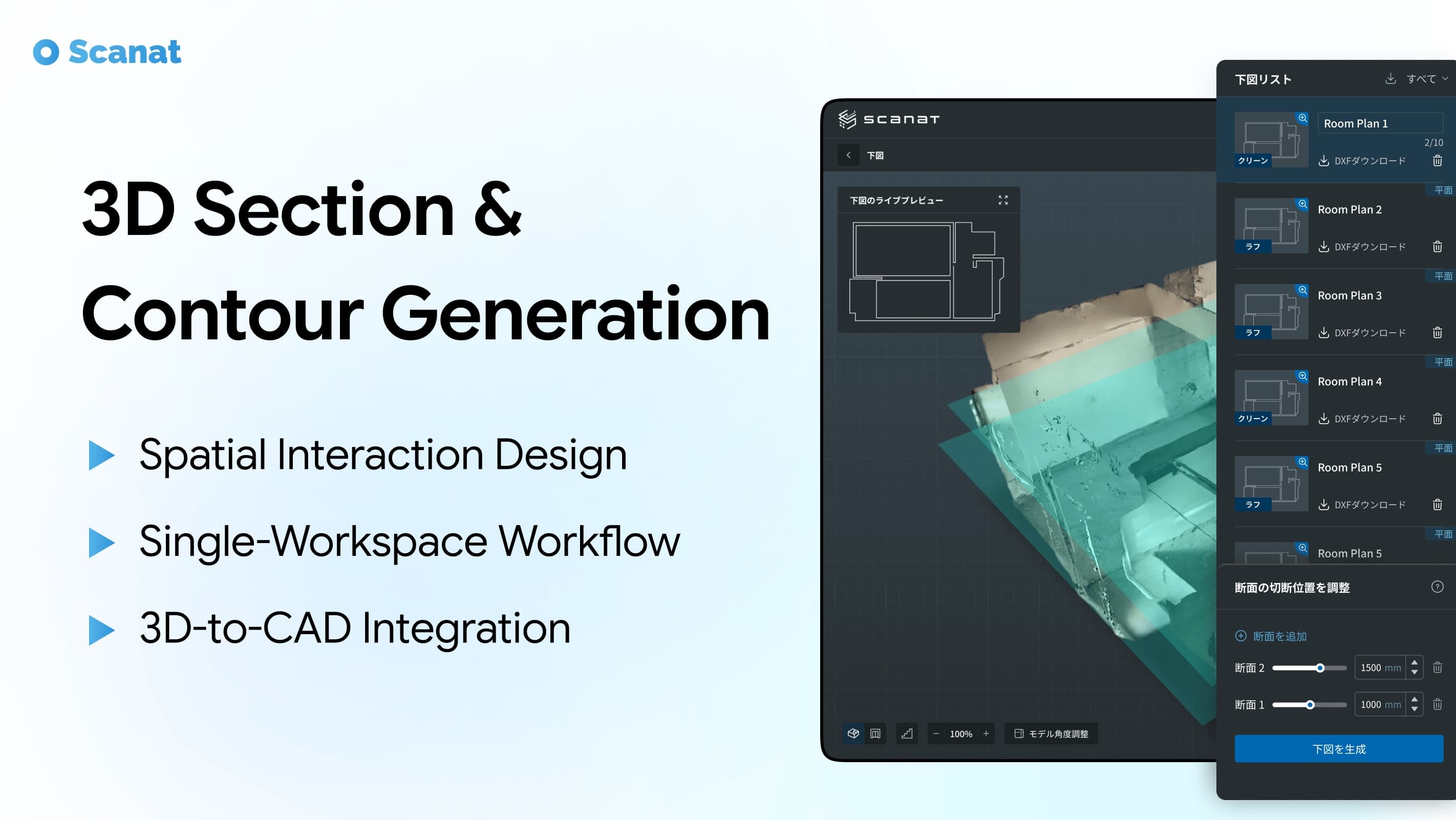
Task: Delete 断面 1 section
Action: [x=1438, y=705]
